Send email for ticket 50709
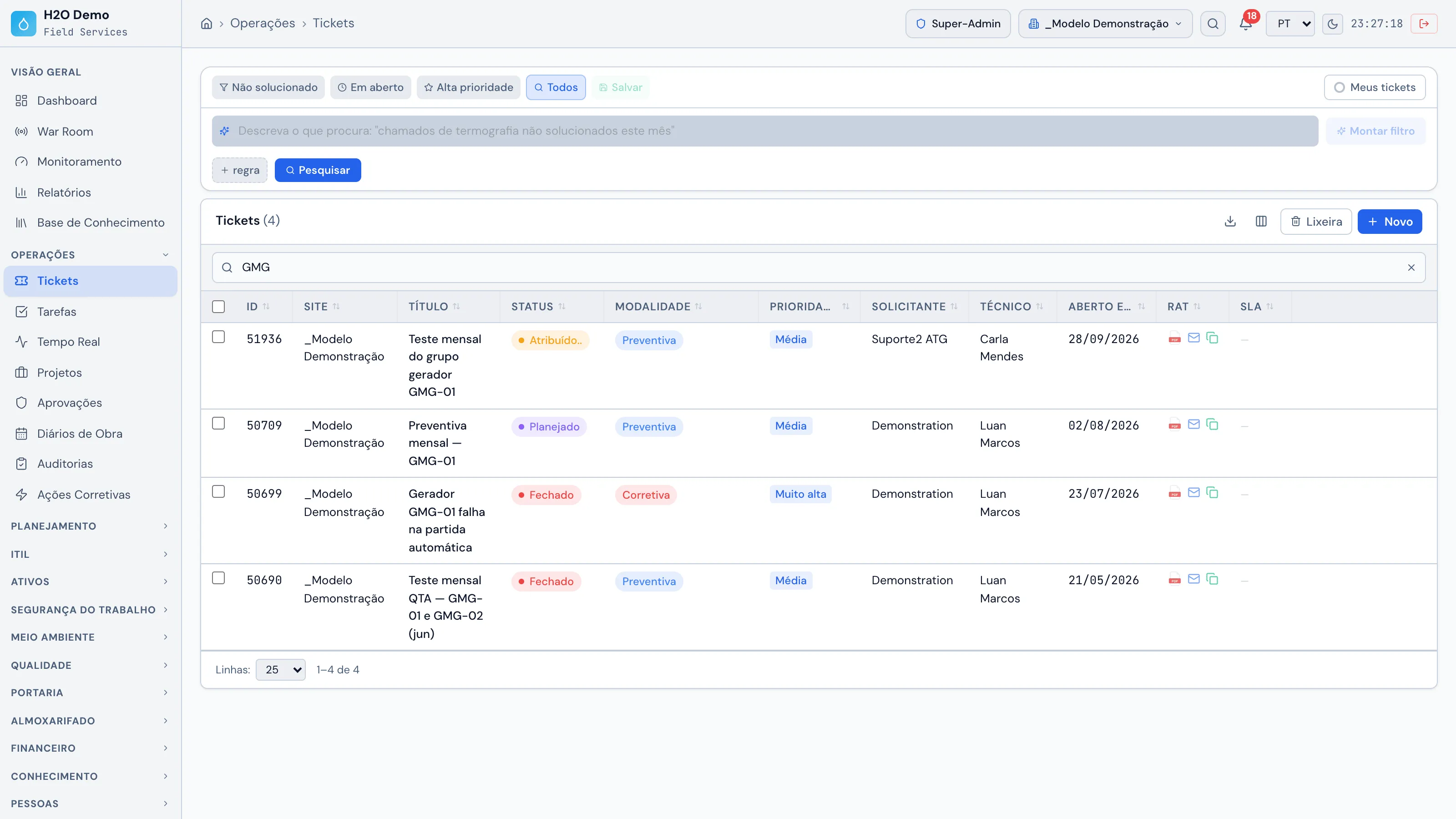Screen dimensions: 1456x819 tap(1194, 424)
